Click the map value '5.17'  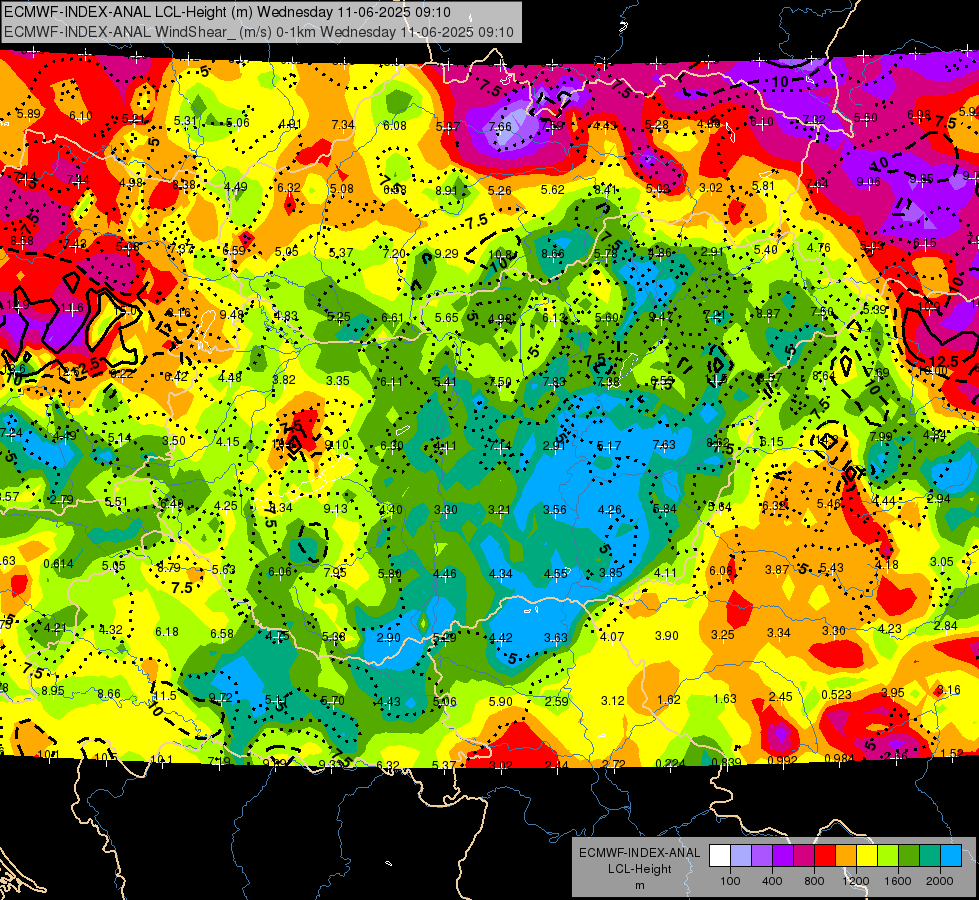(609, 446)
